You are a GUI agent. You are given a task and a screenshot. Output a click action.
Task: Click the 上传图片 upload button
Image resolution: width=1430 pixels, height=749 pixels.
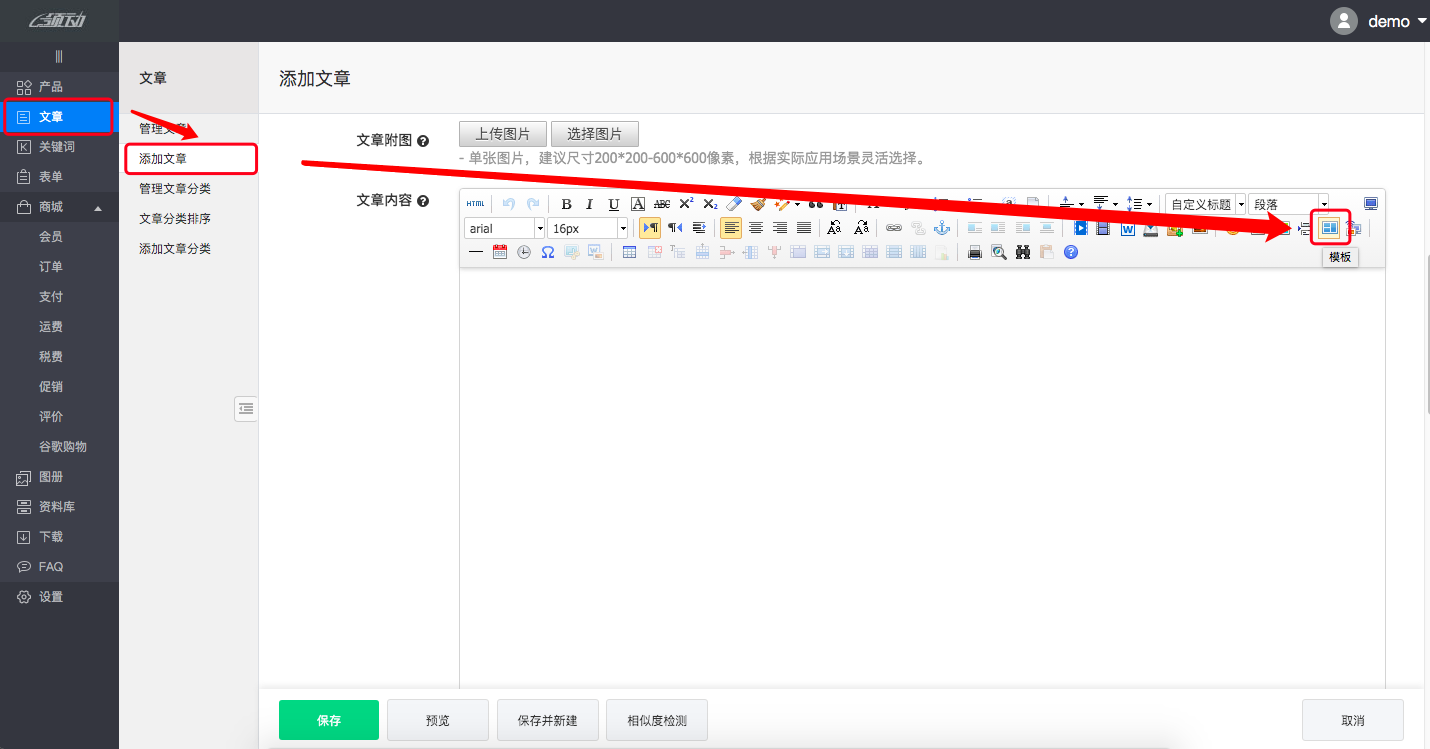click(x=503, y=134)
